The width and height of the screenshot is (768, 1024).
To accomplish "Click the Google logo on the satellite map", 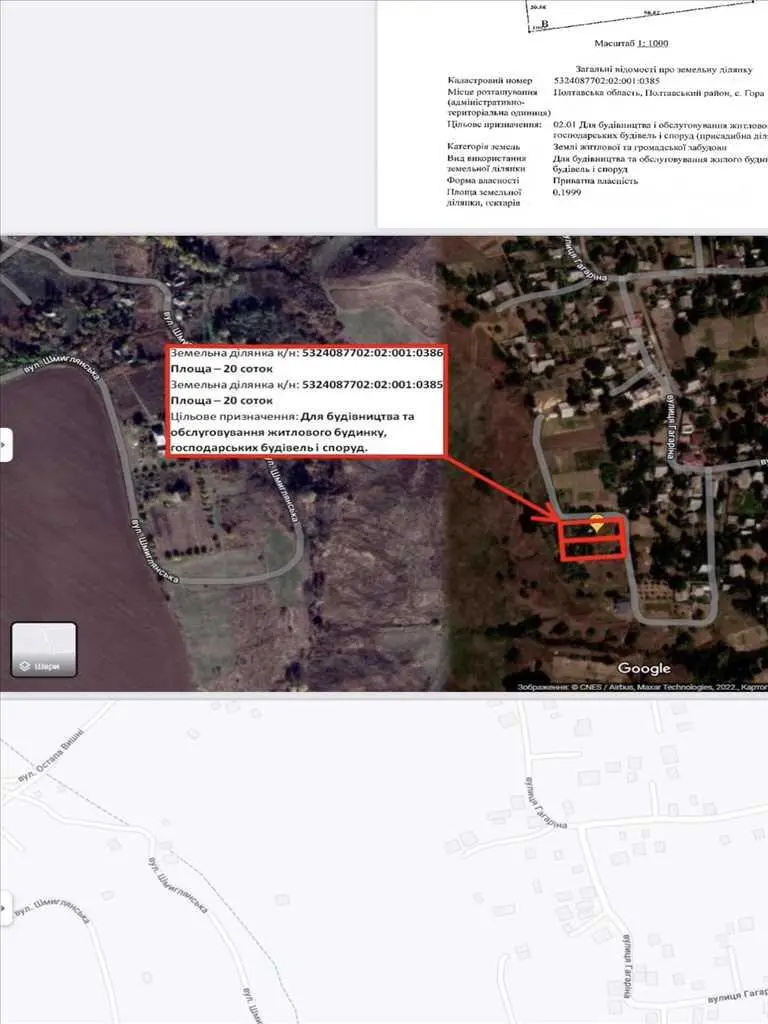I will coord(644,668).
